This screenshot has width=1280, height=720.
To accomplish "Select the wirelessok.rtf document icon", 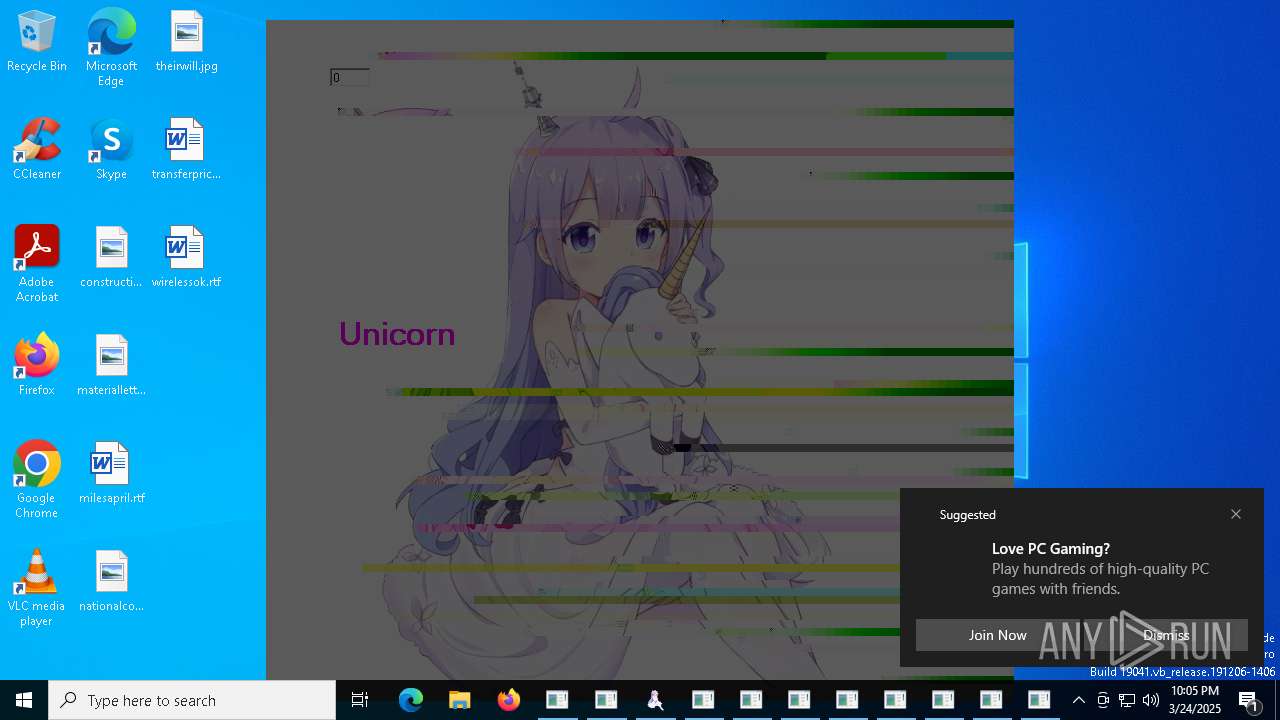I will click(186, 258).
